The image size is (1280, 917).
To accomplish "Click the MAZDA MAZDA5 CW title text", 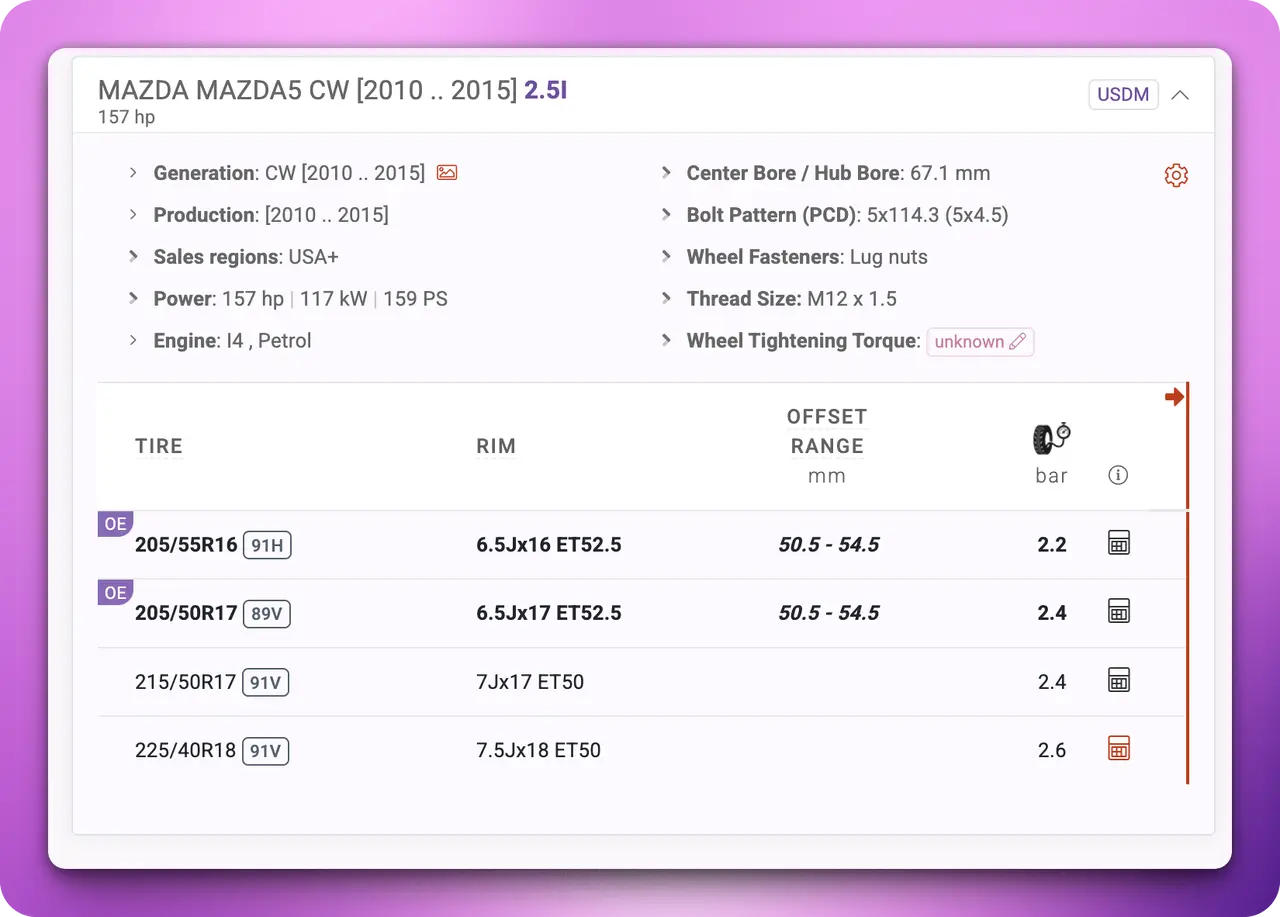I will [x=307, y=91].
